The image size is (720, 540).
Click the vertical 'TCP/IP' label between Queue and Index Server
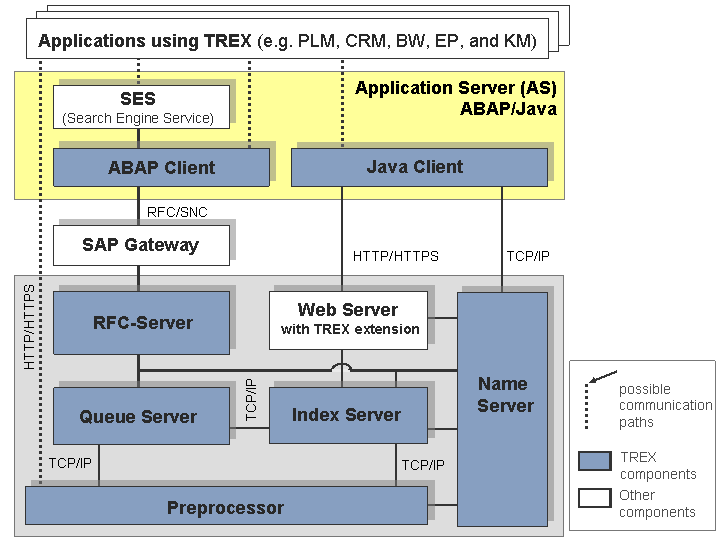251,400
